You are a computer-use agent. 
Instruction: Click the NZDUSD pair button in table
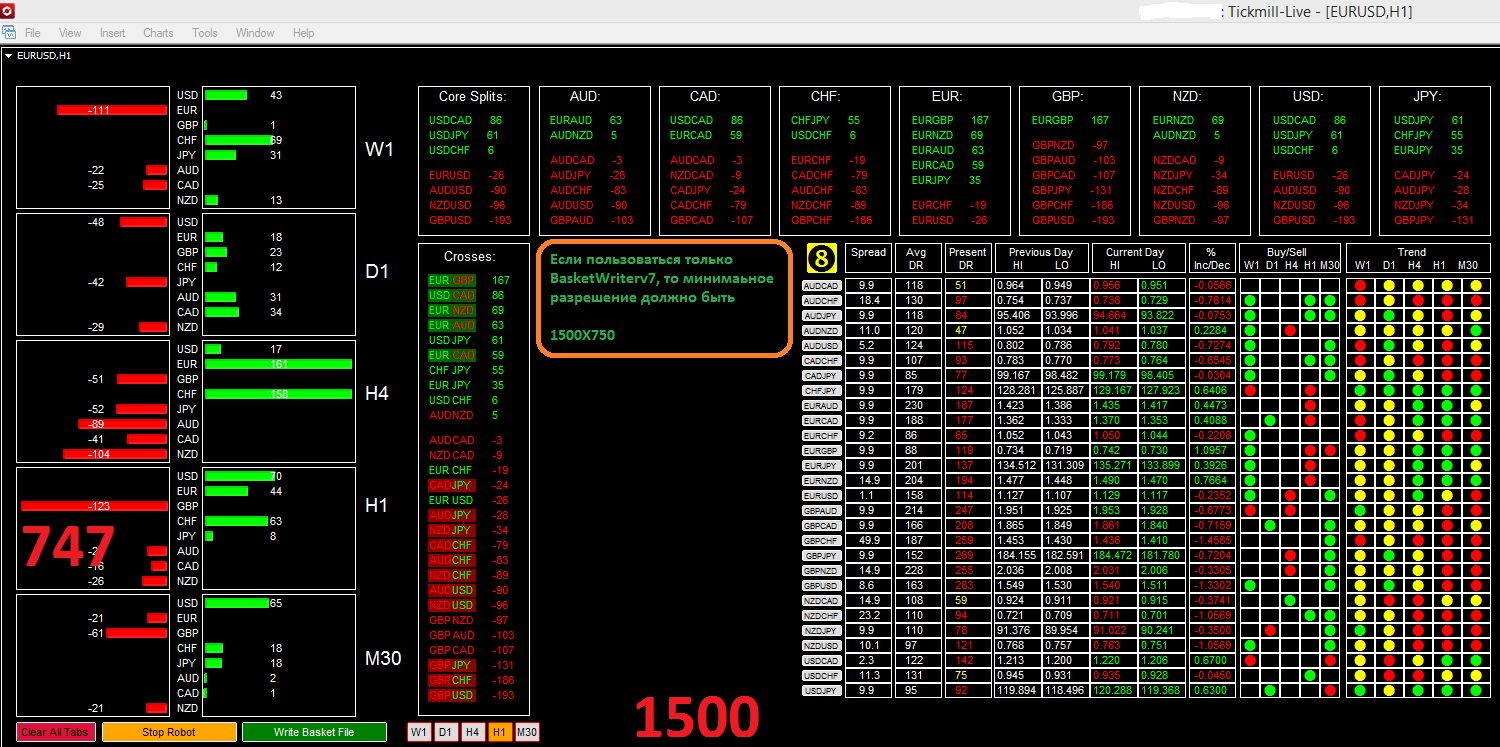coord(822,645)
